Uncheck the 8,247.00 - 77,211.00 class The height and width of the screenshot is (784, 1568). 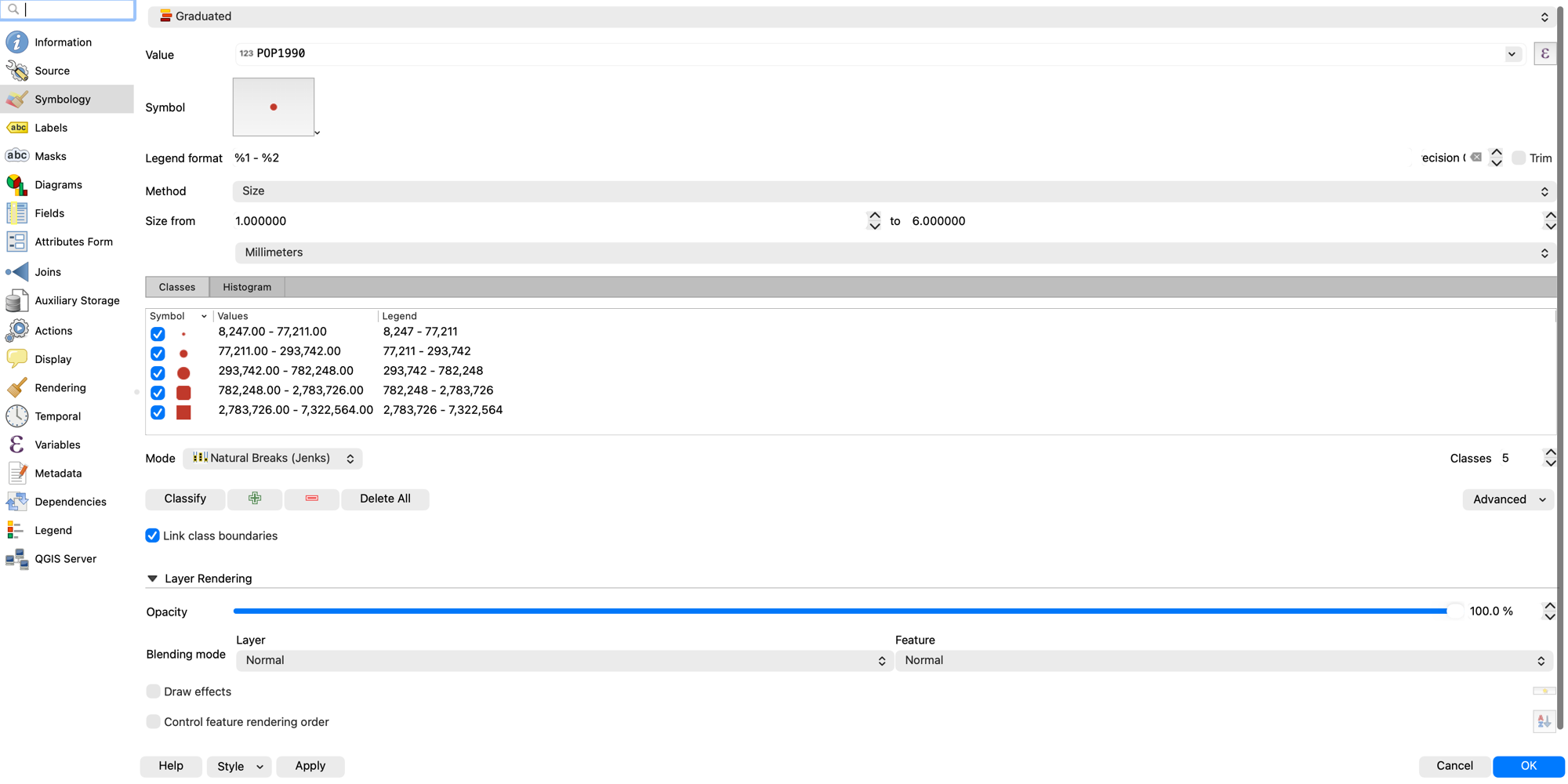tap(158, 334)
